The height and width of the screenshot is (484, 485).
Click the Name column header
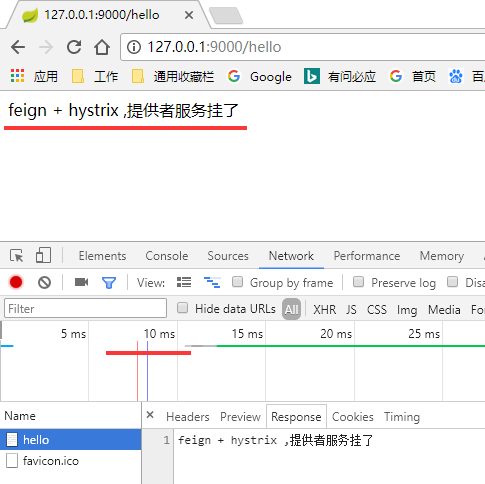[71, 416]
